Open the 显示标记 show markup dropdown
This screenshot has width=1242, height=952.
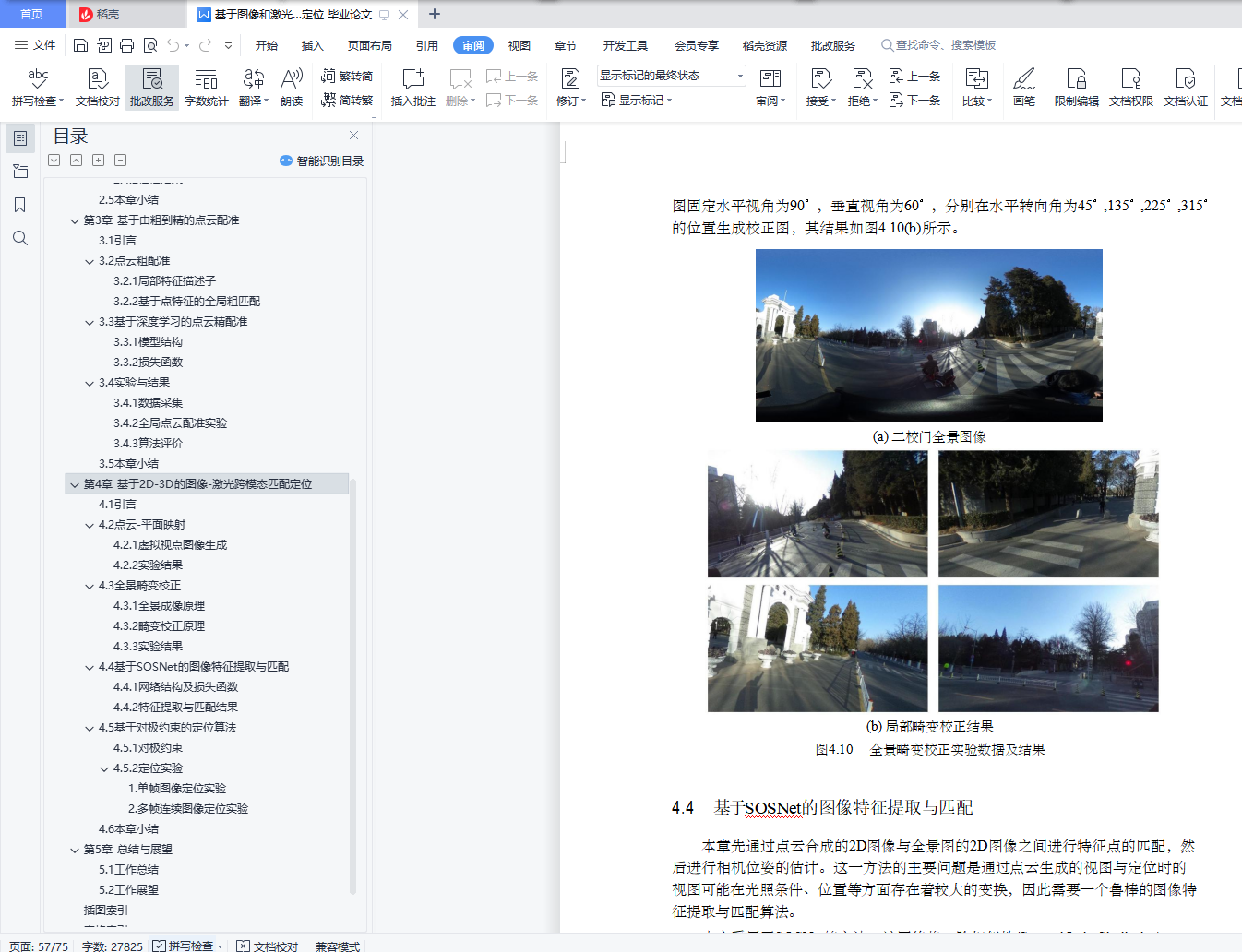pyautogui.click(x=637, y=100)
